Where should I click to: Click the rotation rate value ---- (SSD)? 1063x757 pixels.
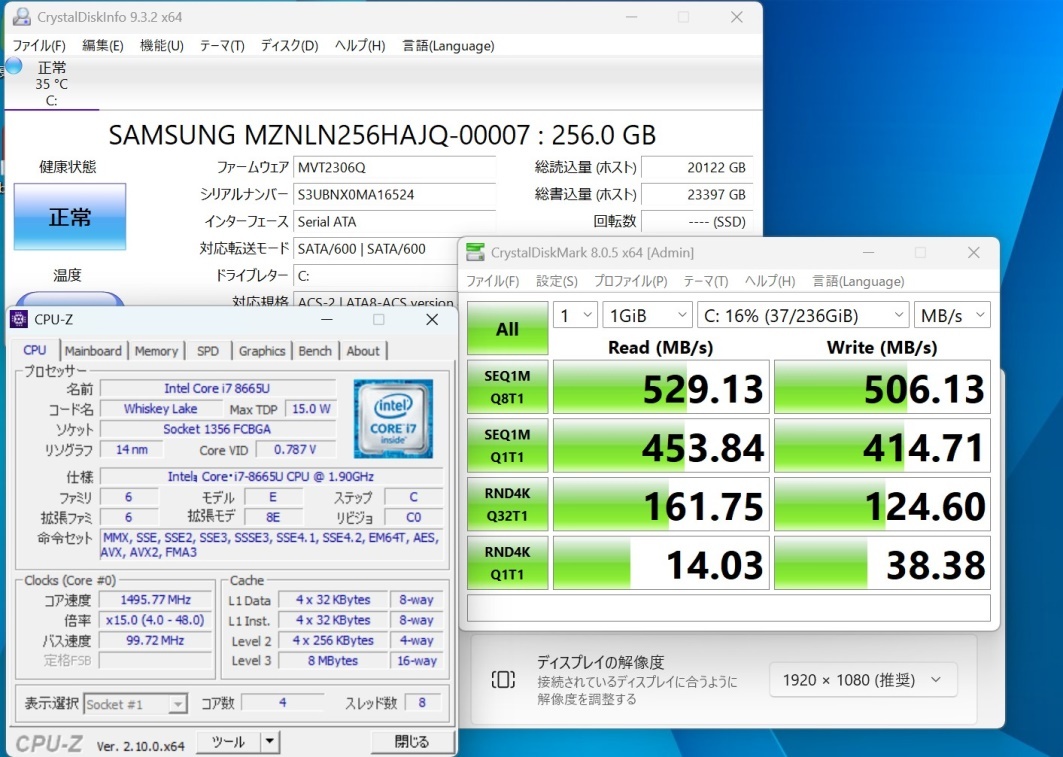pyautogui.click(x=697, y=222)
